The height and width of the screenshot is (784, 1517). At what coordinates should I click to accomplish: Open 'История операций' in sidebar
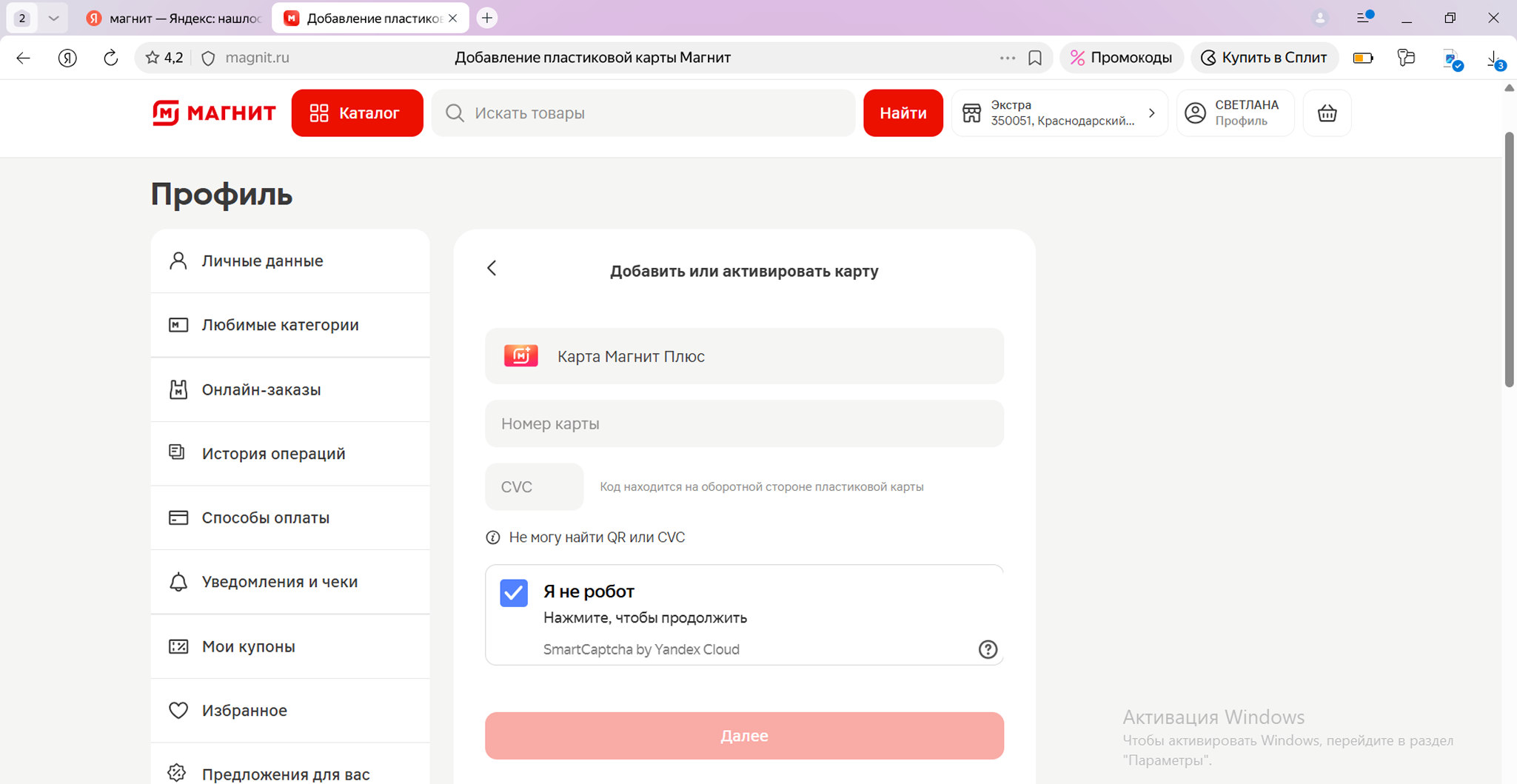point(273,453)
